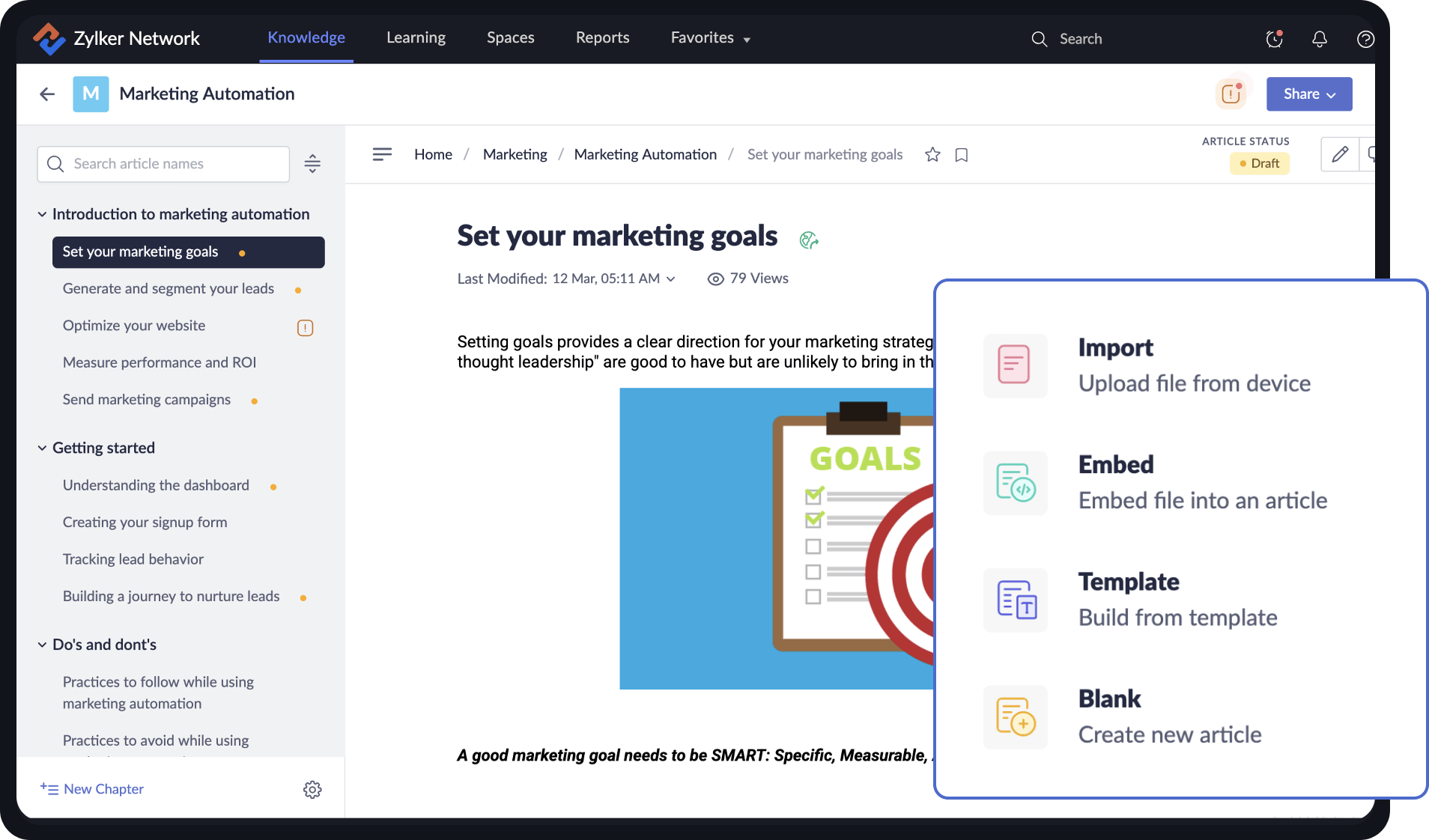1429x840 pixels.
Task: Collapse Introduction to marketing automation chapter
Action: click(x=42, y=215)
